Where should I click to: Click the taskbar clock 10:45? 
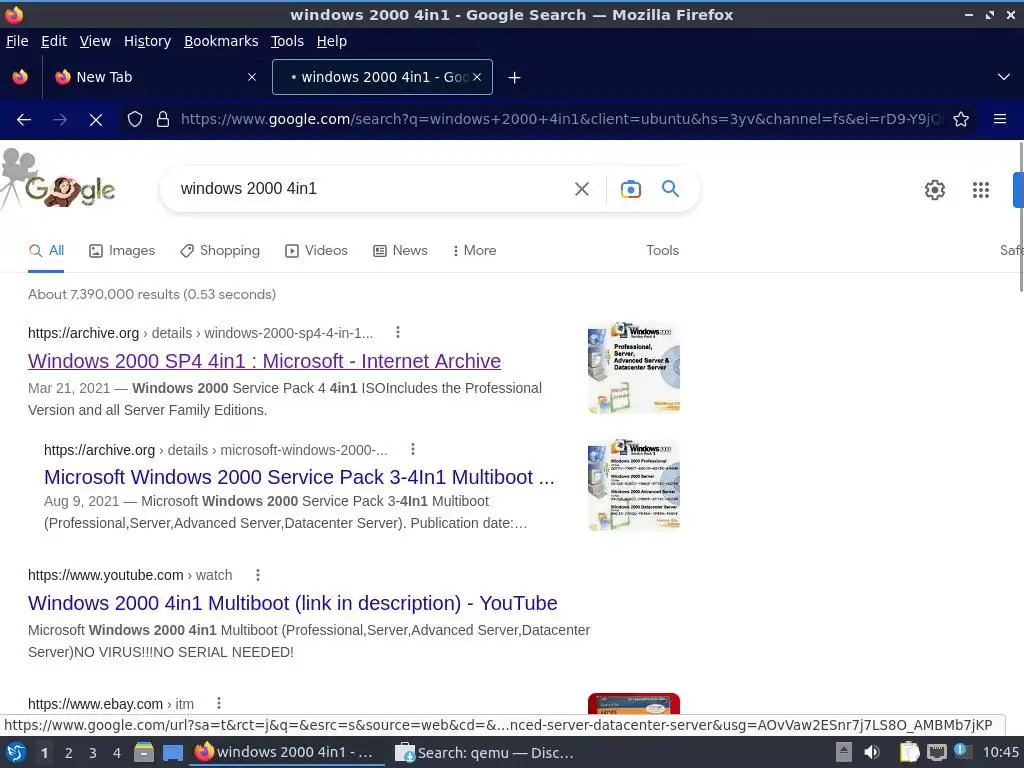point(1000,752)
